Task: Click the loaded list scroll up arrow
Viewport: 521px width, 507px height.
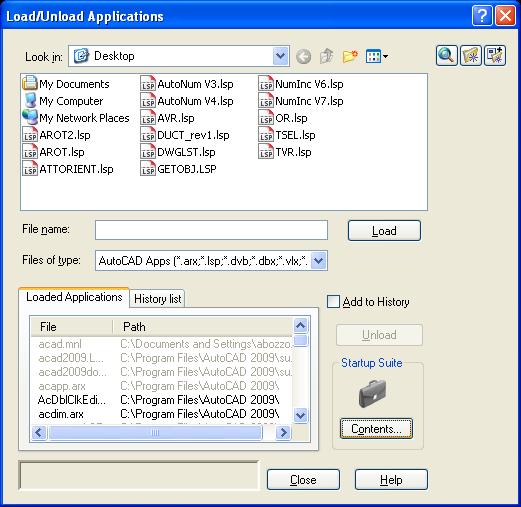Action: coord(301,325)
